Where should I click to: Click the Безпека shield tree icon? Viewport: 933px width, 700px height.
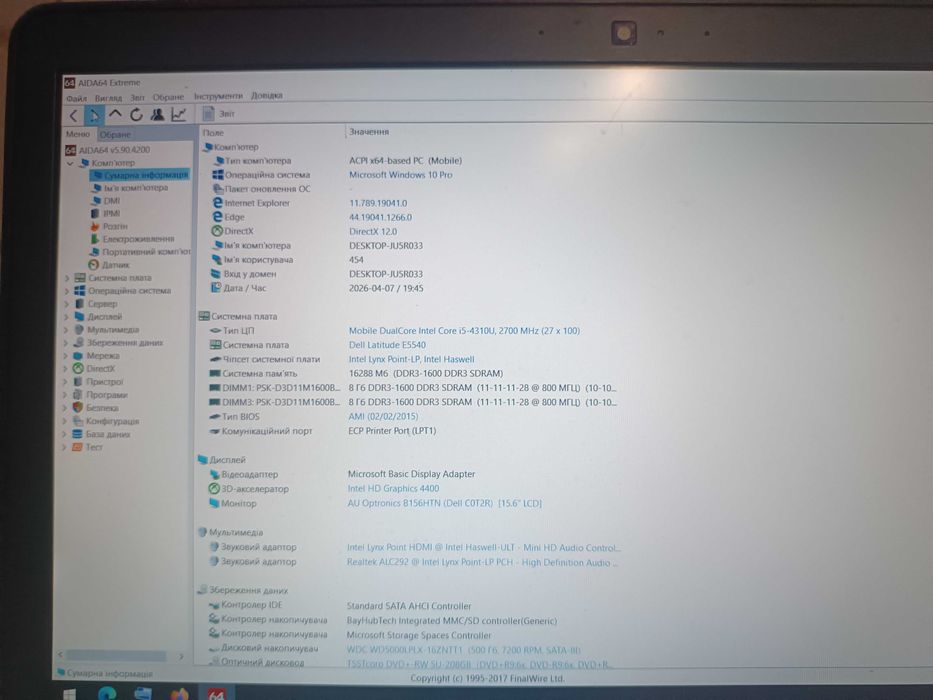tap(77, 408)
